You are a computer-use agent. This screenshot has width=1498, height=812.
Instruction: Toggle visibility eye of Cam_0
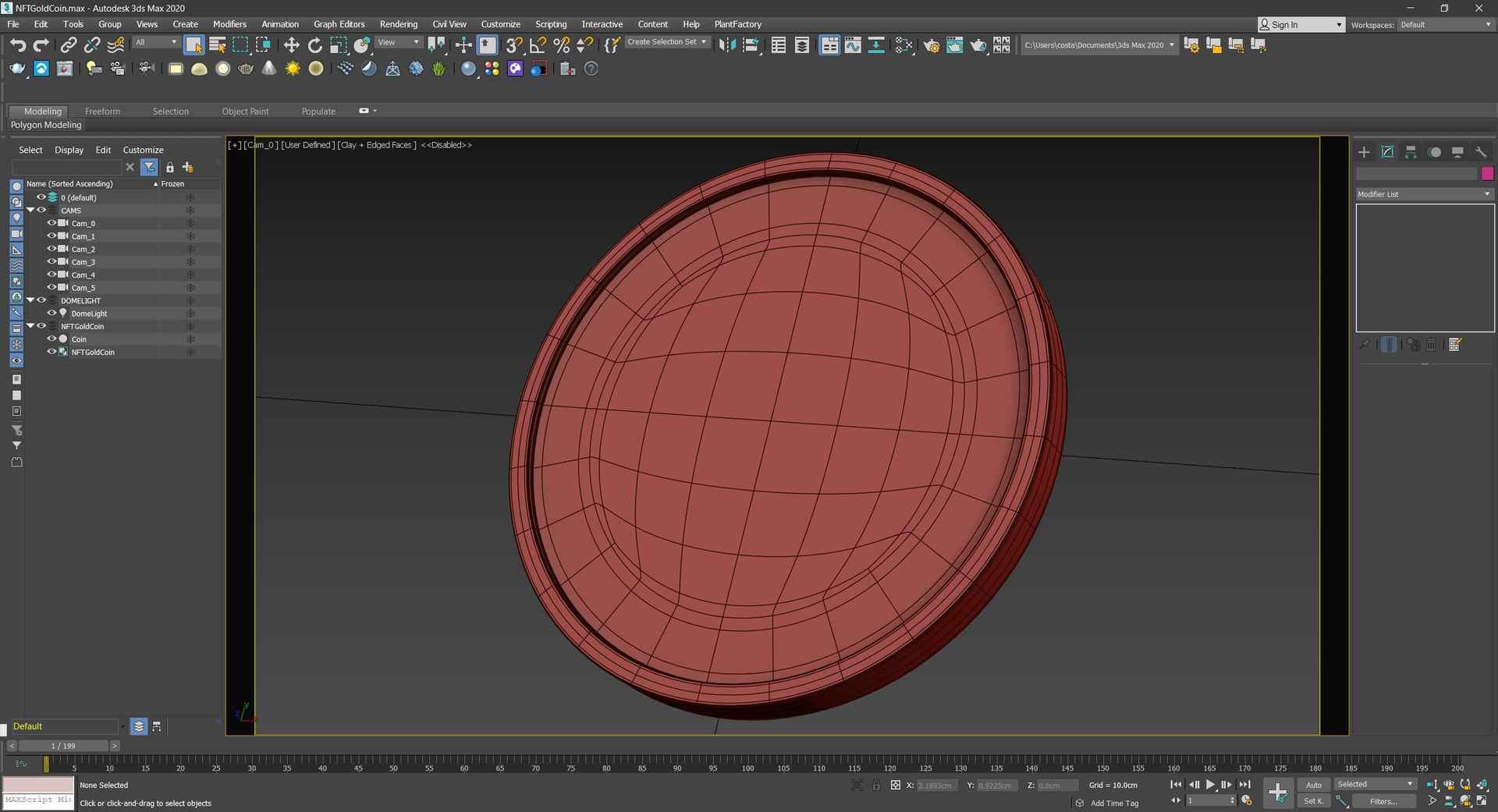[x=51, y=223]
